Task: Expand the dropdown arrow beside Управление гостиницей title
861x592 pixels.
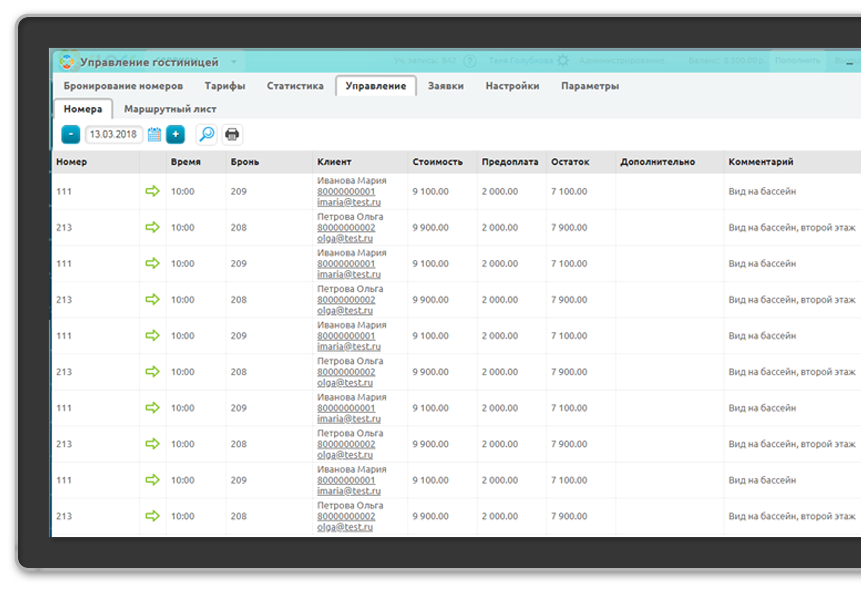Action: click(x=233, y=62)
